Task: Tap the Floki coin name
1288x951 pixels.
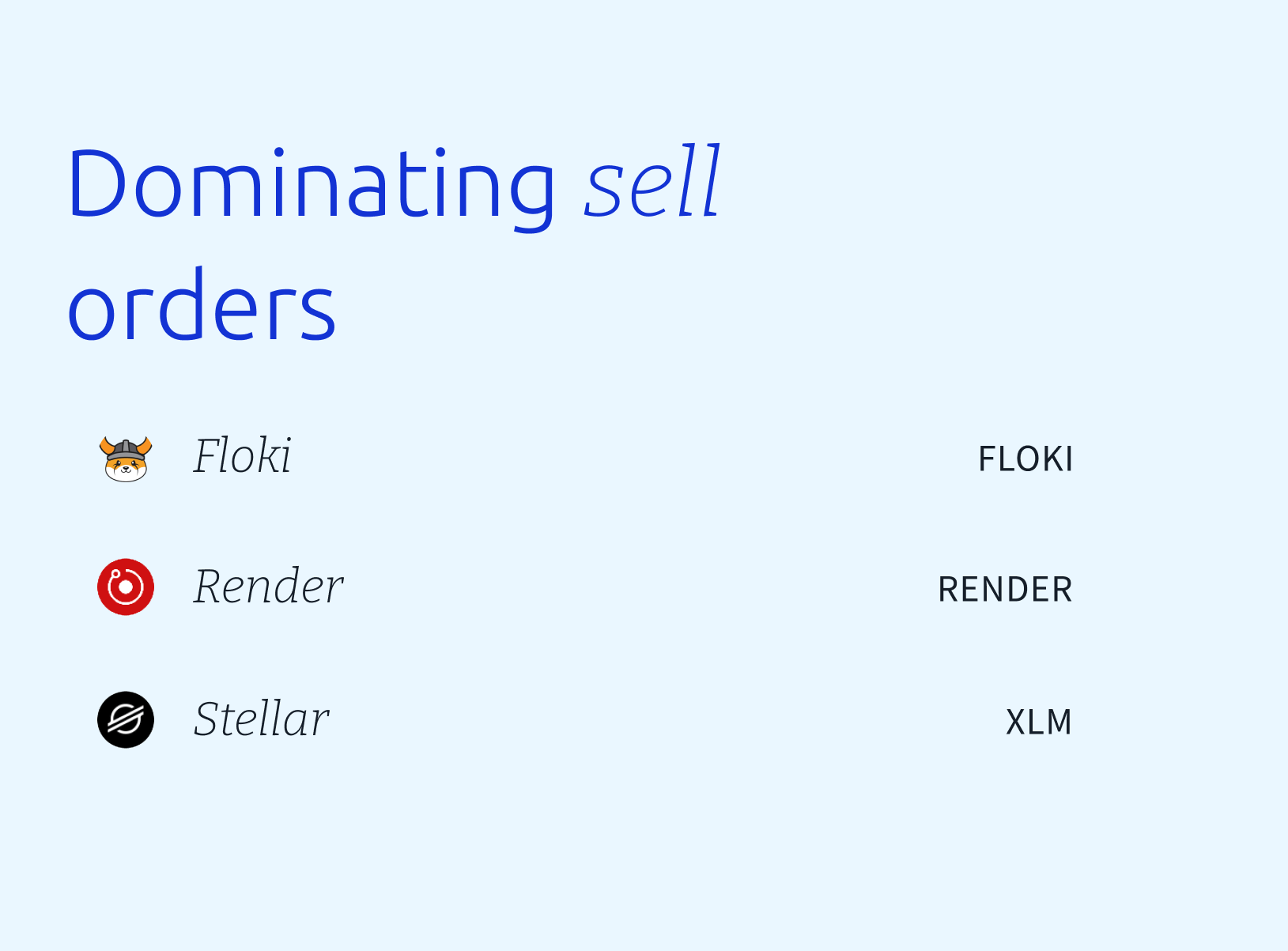Action: point(243,456)
